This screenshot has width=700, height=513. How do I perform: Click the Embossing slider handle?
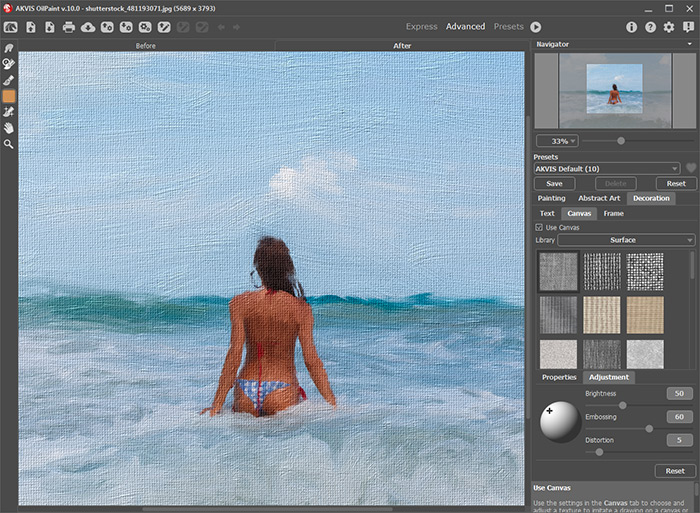(x=649, y=428)
